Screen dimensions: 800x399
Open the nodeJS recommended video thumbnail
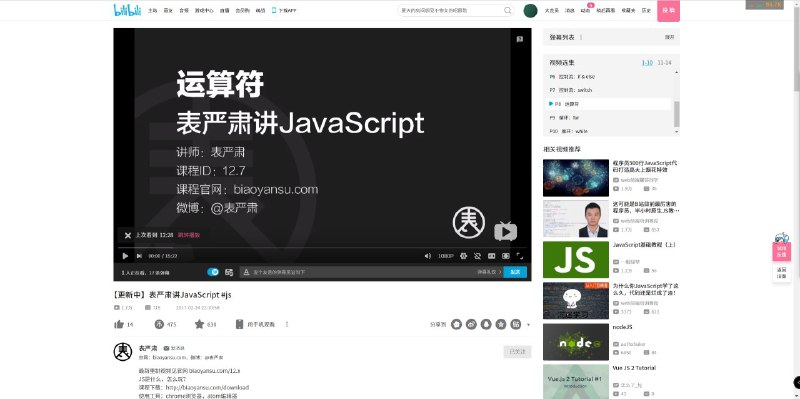pos(576,342)
